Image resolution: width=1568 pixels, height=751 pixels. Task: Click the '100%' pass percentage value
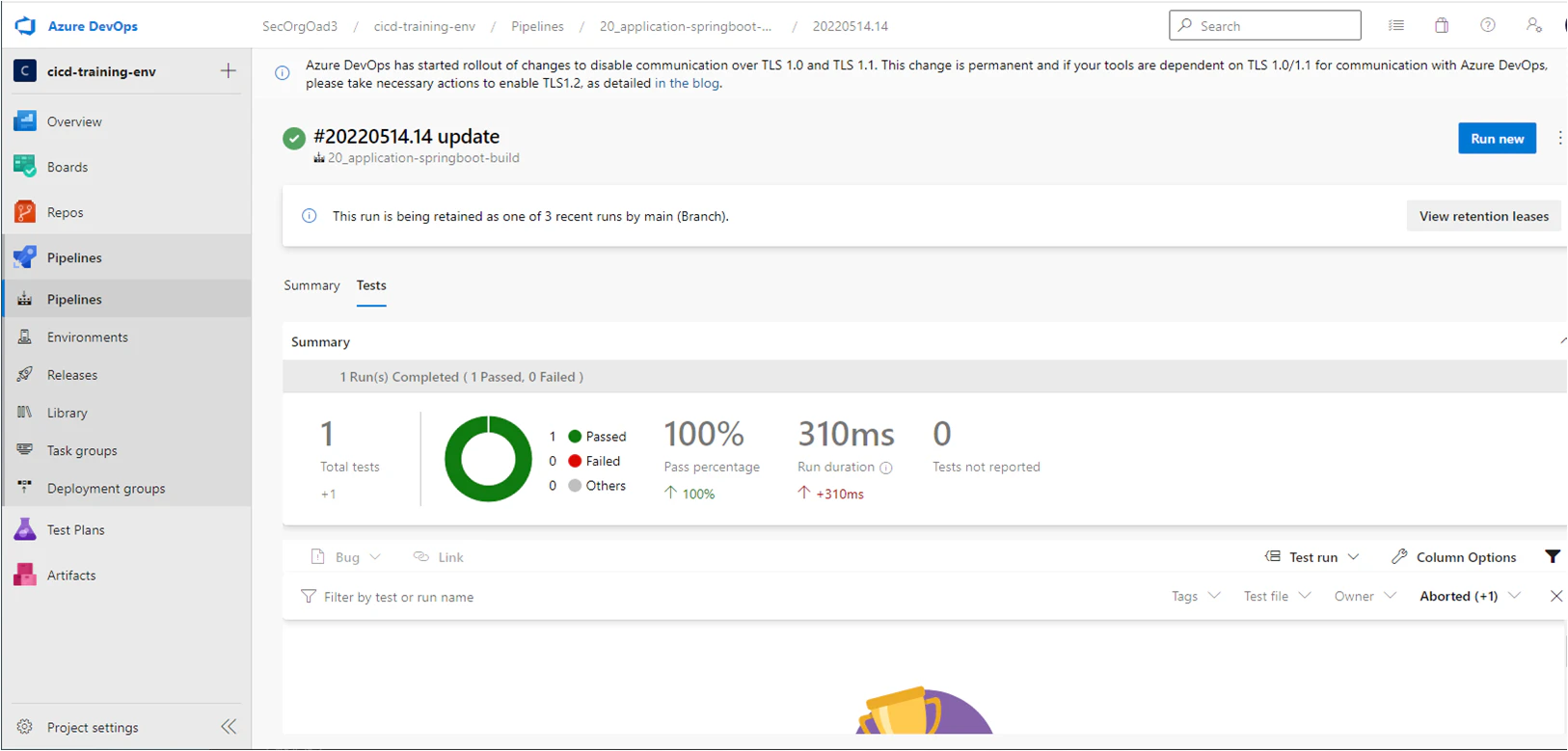(x=704, y=435)
